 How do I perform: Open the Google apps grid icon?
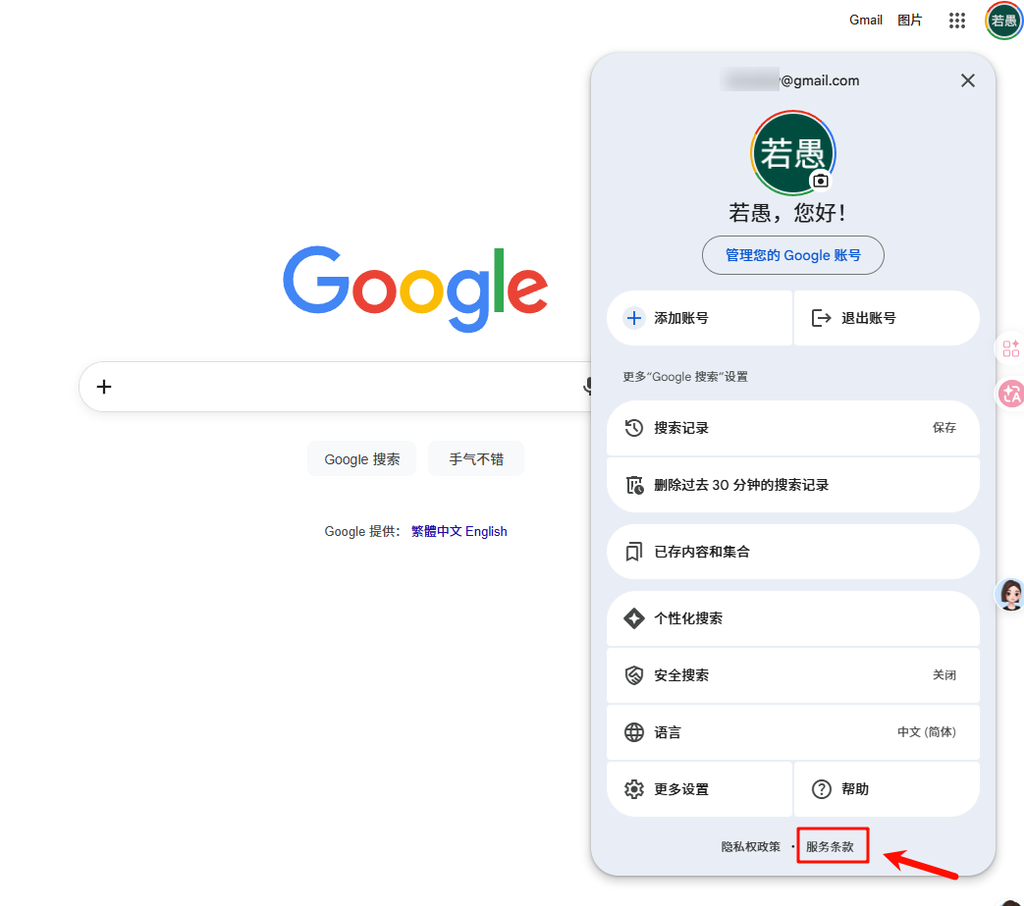[957, 20]
